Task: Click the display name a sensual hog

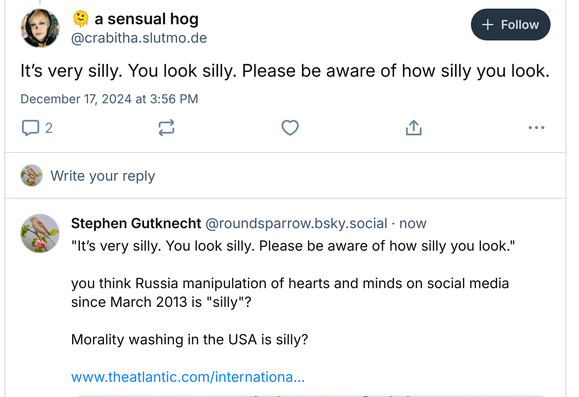Action: [x=146, y=19]
